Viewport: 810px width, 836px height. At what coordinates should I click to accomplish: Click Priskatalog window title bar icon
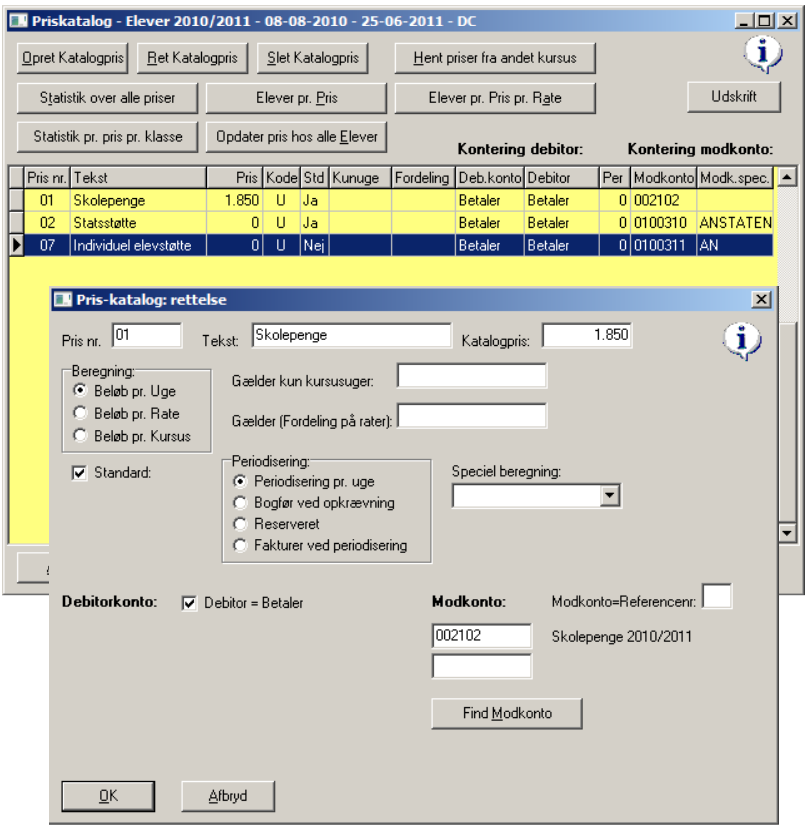coord(19,21)
